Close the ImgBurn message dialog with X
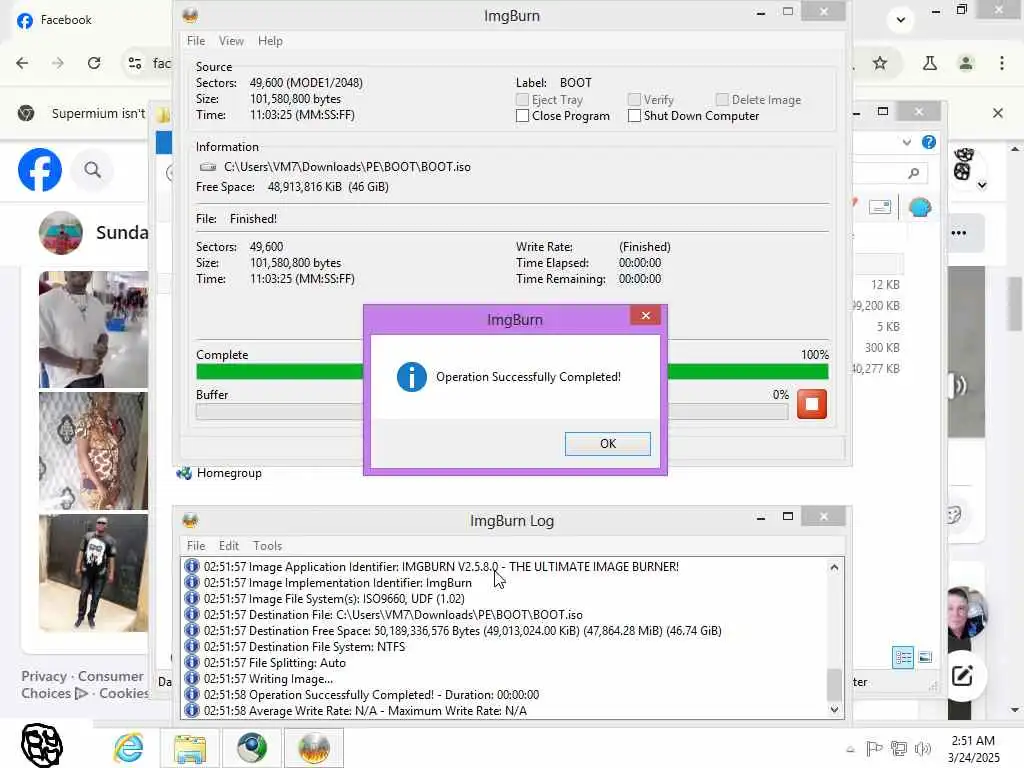The width and height of the screenshot is (1024, 768). click(645, 315)
